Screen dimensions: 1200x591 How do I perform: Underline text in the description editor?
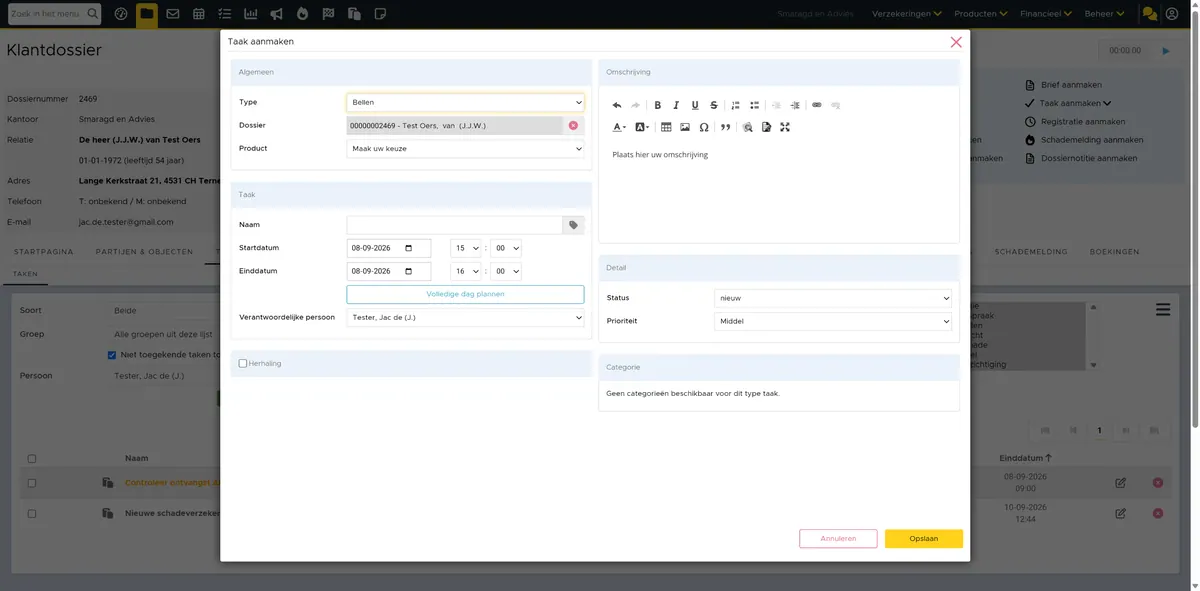click(695, 105)
